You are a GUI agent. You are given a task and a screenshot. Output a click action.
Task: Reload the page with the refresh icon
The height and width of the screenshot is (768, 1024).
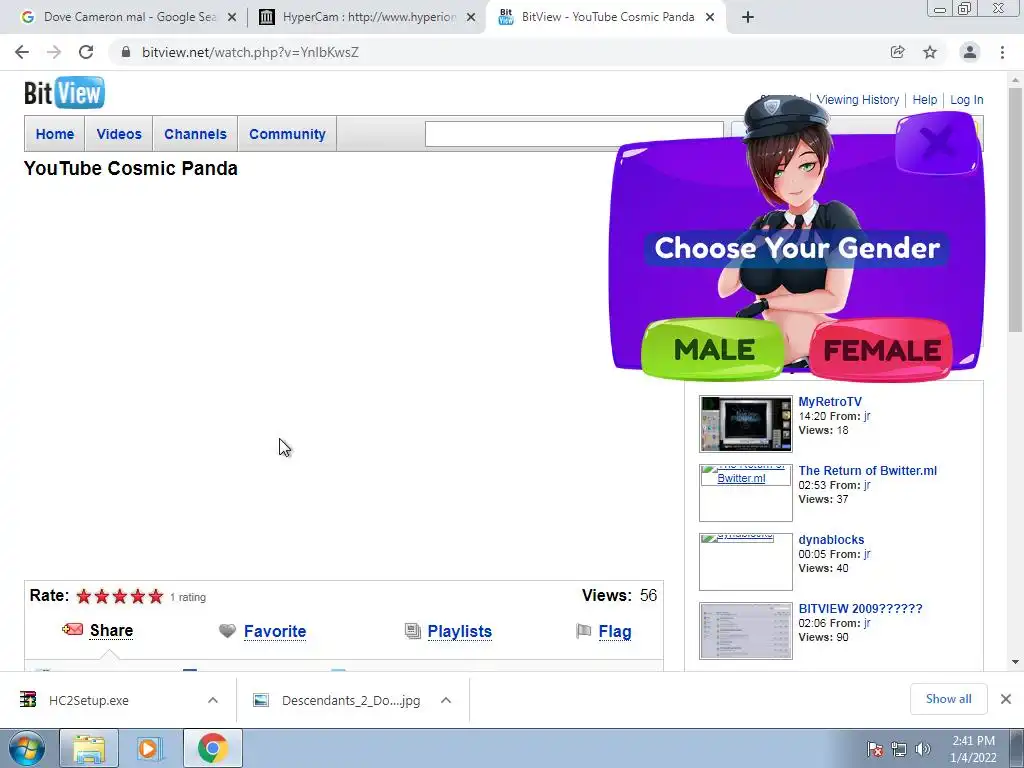[x=86, y=52]
